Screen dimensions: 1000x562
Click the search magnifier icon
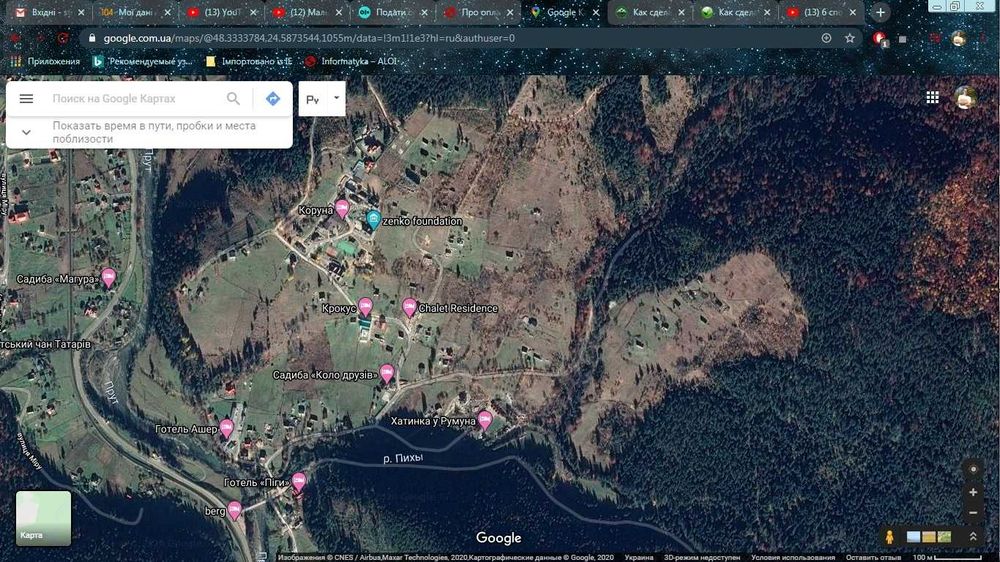click(x=233, y=99)
